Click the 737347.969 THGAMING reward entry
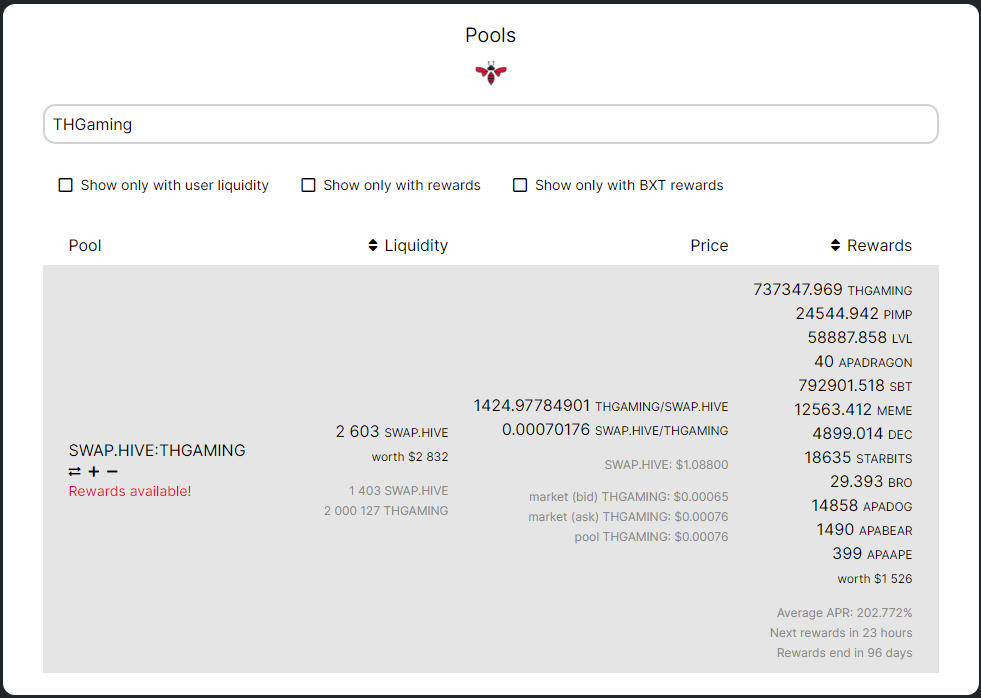This screenshot has height=698, width=981. [x=832, y=290]
